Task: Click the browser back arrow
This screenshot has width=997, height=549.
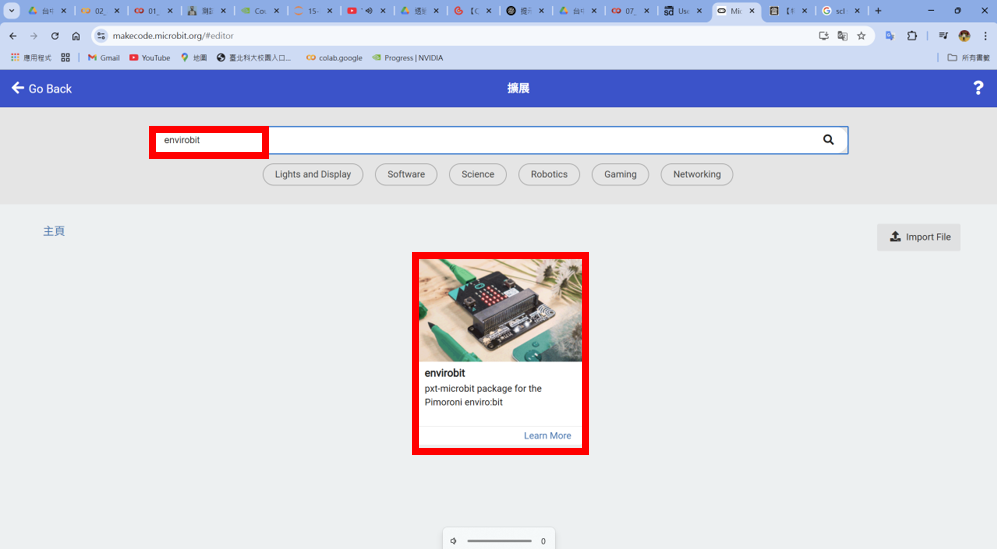Action: coord(13,36)
